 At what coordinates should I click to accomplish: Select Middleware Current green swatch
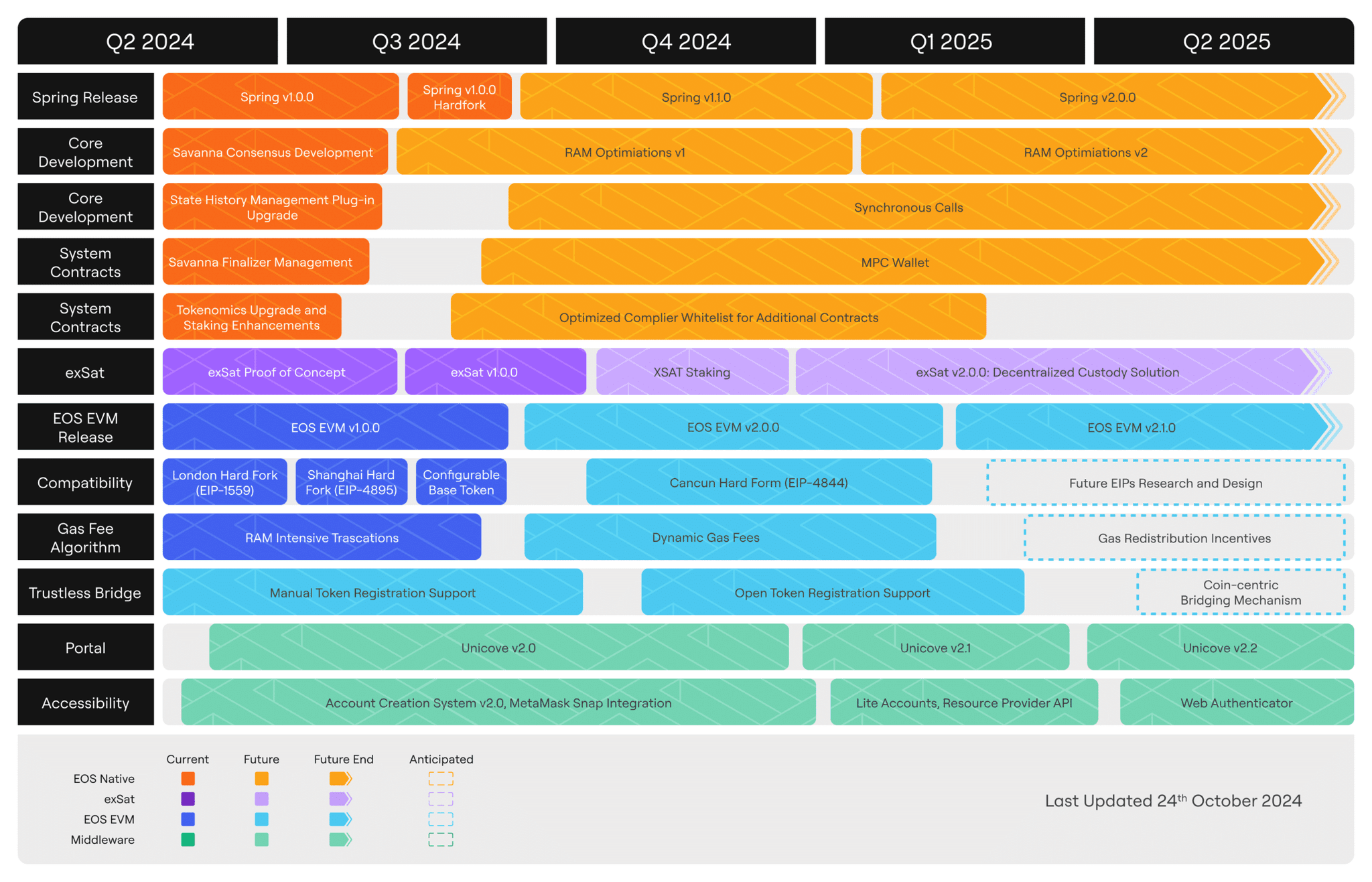point(188,840)
